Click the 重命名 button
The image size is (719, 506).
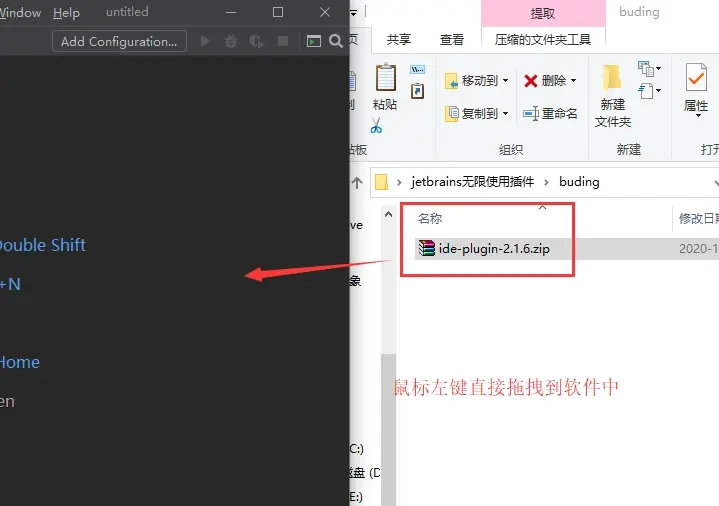(x=550, y=113)
